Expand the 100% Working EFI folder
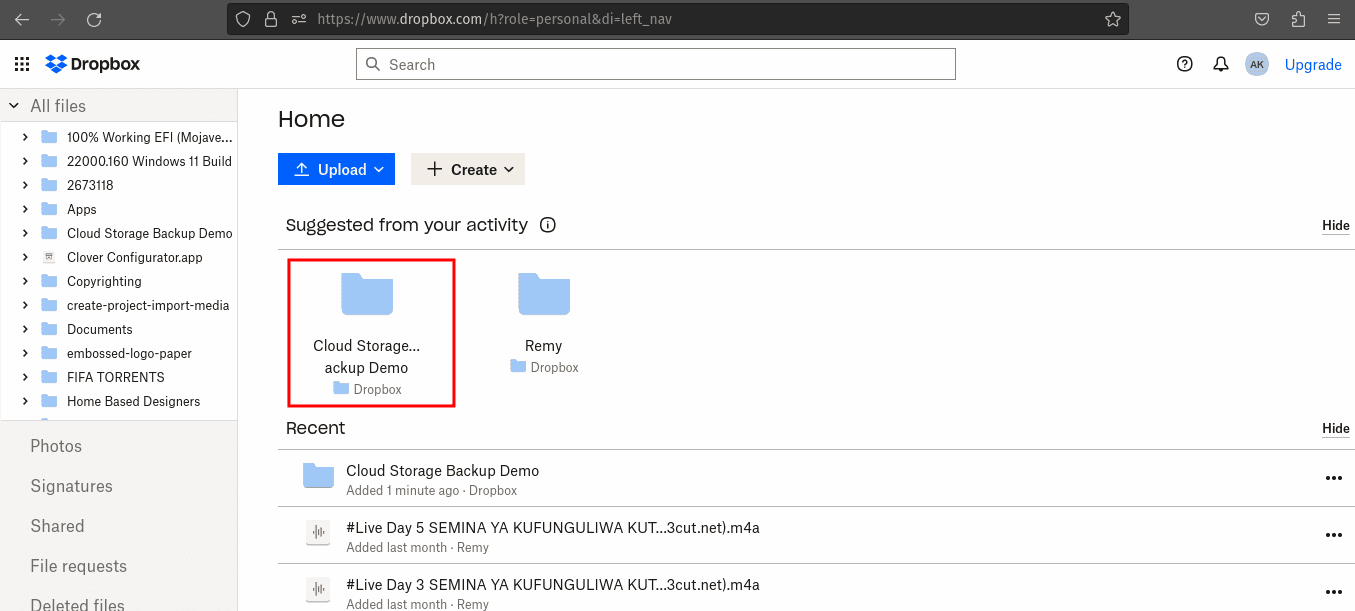This screenshot has height=611, width=1355. 25,137
